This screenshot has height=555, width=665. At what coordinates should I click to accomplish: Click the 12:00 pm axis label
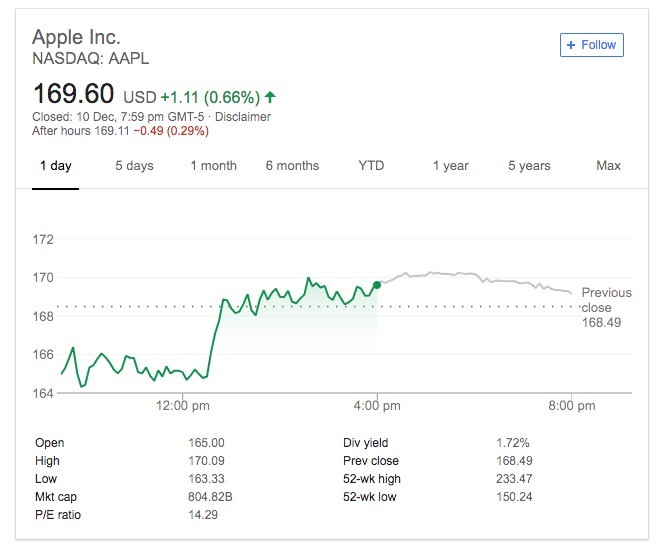[x=184, y=406]
